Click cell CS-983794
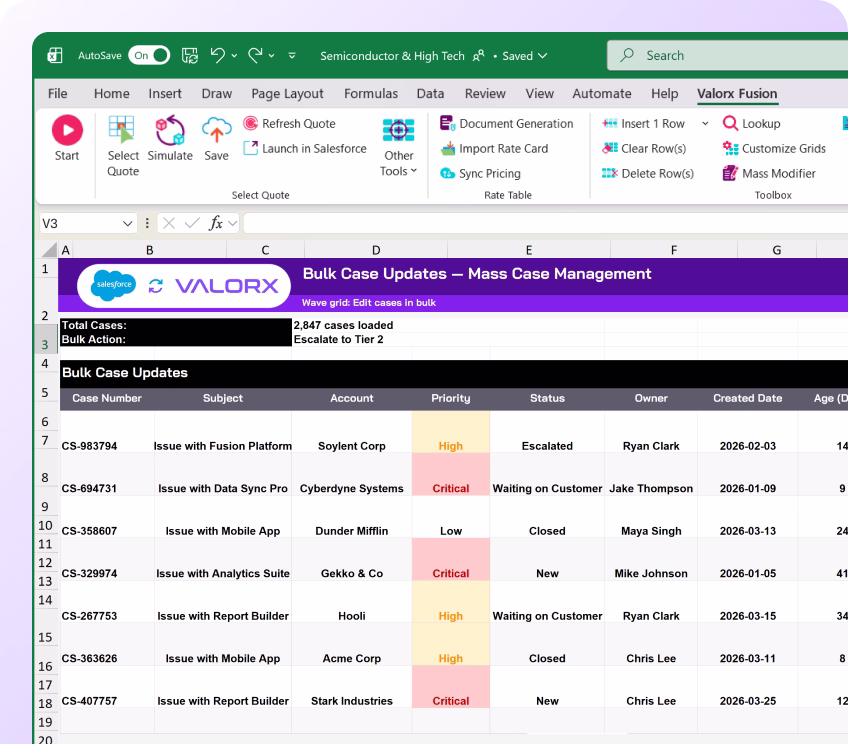The image size is (848, 744). tap(107, 433)
